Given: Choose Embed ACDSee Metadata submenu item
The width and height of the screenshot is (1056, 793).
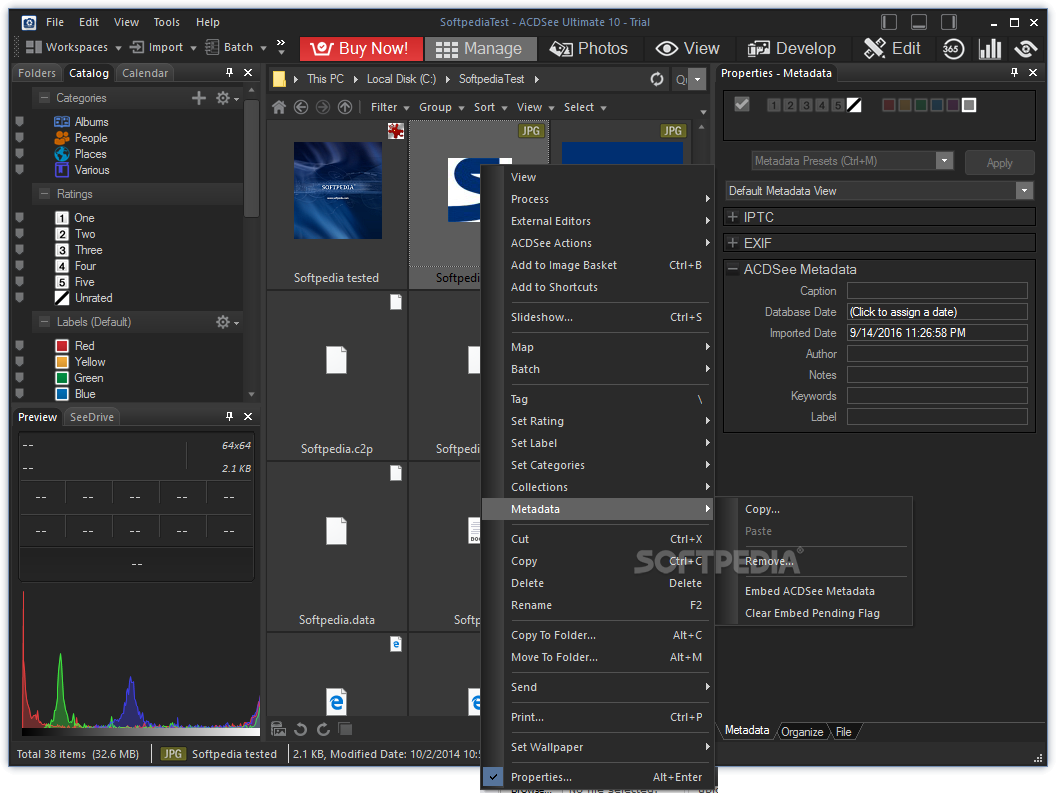Looking at the screenshot, I should 810,591.
